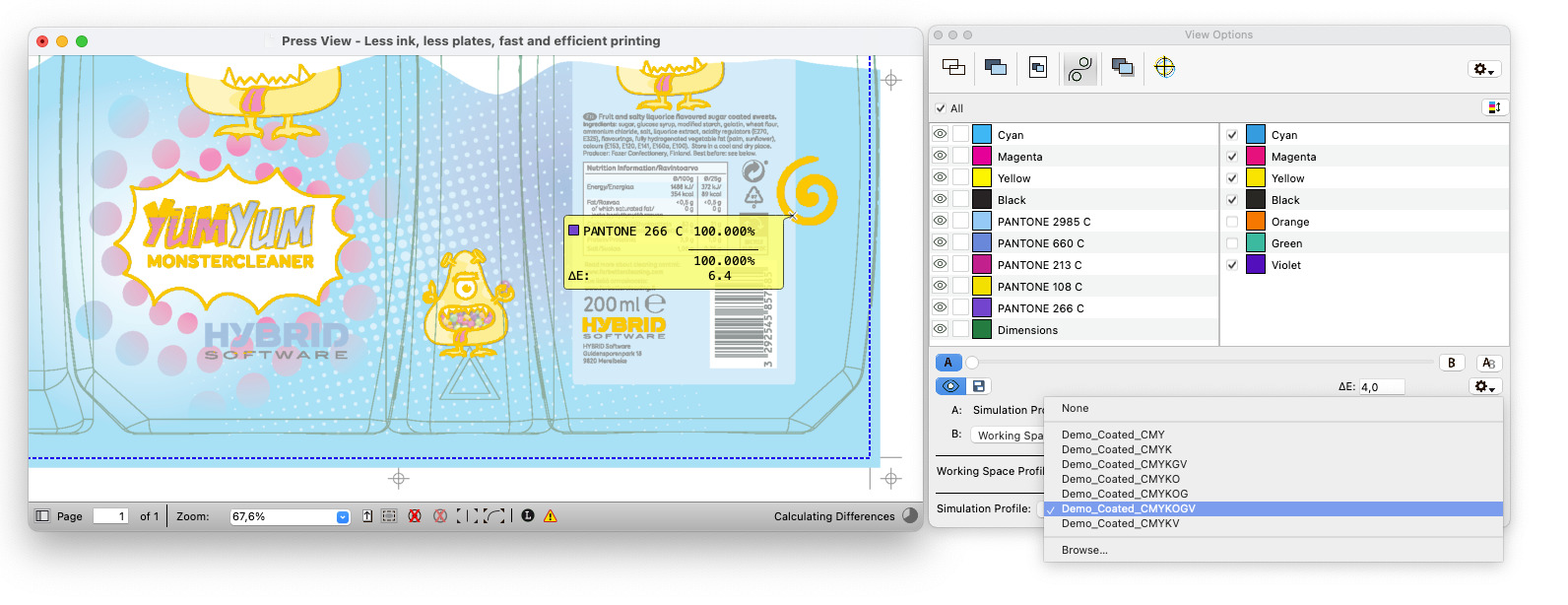Click the page-with-nested-squares view icon

[1038, 67]
